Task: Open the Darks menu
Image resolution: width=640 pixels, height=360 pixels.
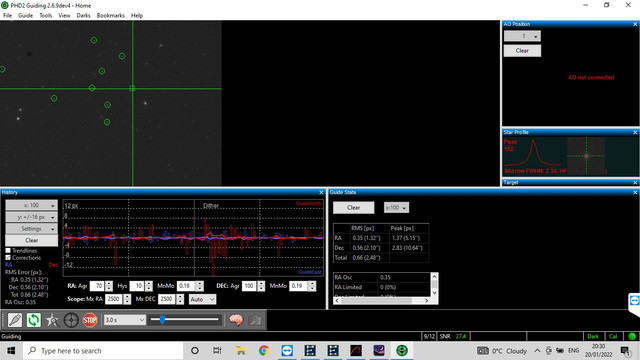Action: (83, 16)
